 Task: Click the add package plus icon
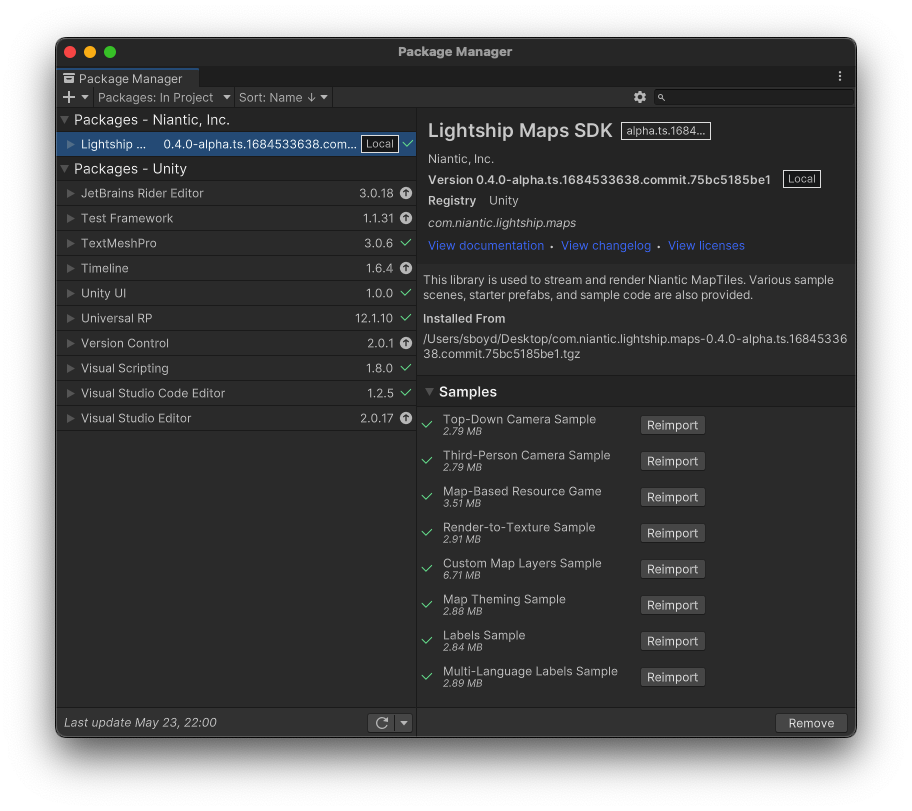click(x=69, y=97)
